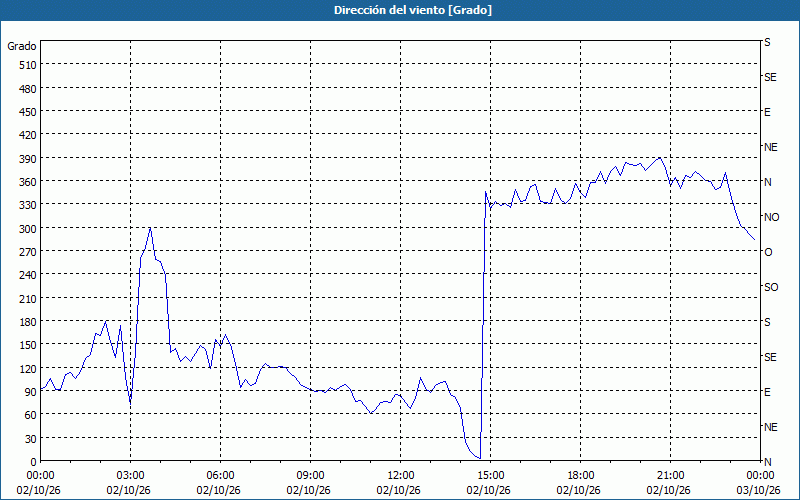
Task: Select the y-axis value 450
Action: click(29, 112)
